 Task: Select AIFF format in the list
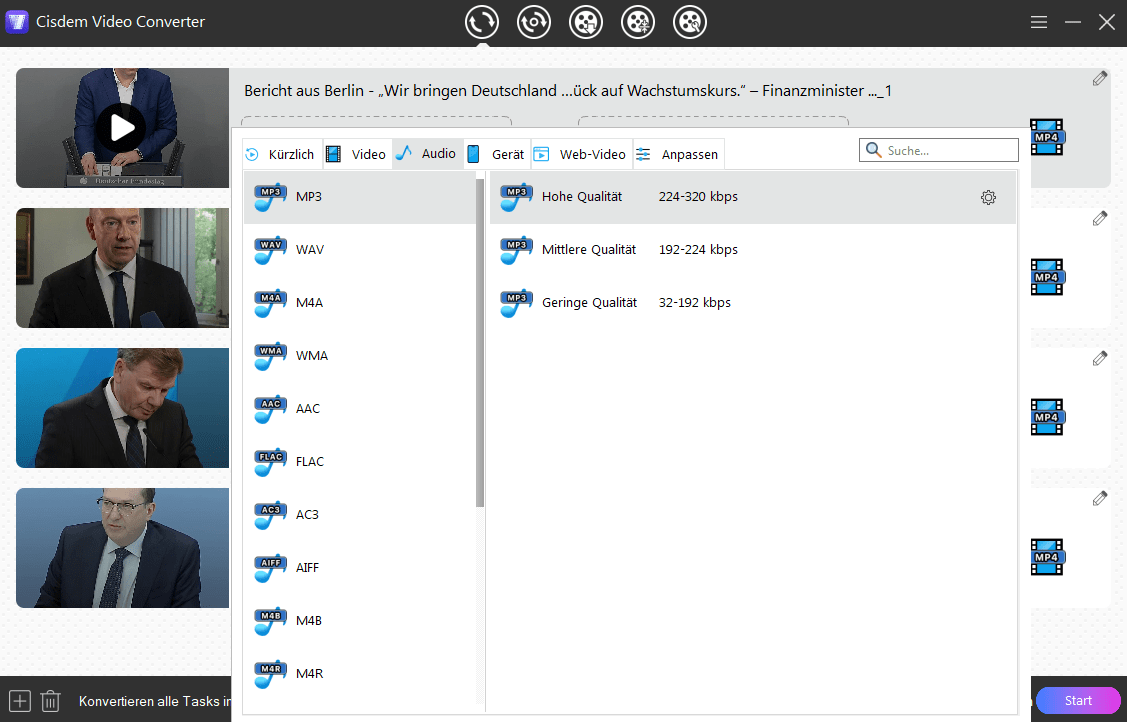[x=359, y=568]
